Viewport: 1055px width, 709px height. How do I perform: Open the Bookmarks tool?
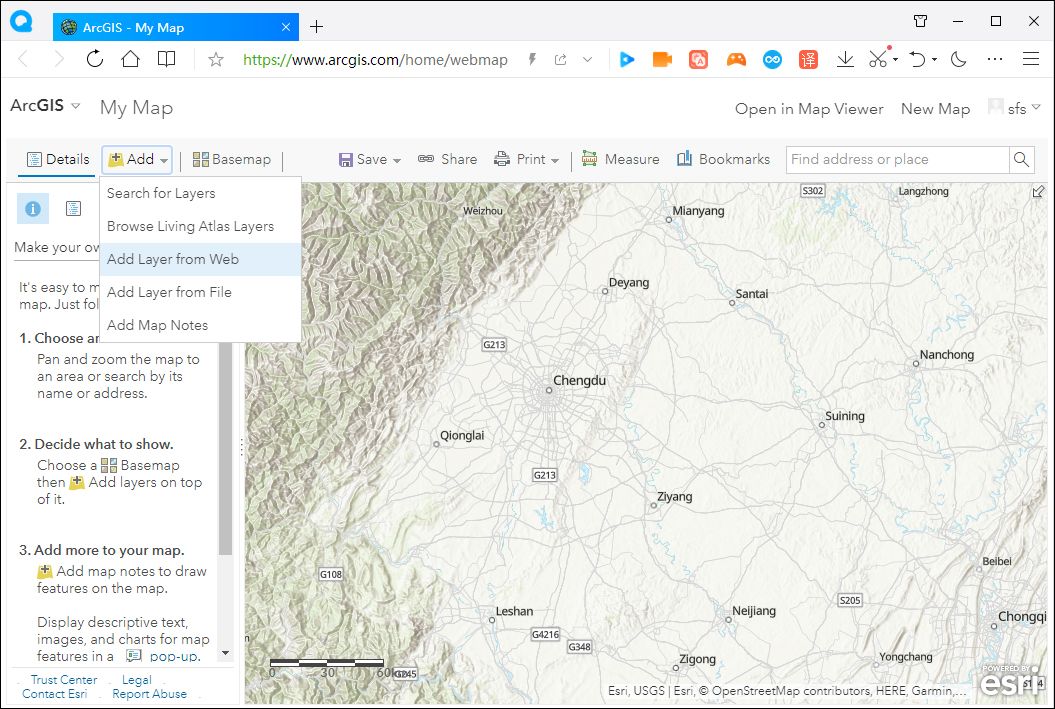[x=723, y=159]
